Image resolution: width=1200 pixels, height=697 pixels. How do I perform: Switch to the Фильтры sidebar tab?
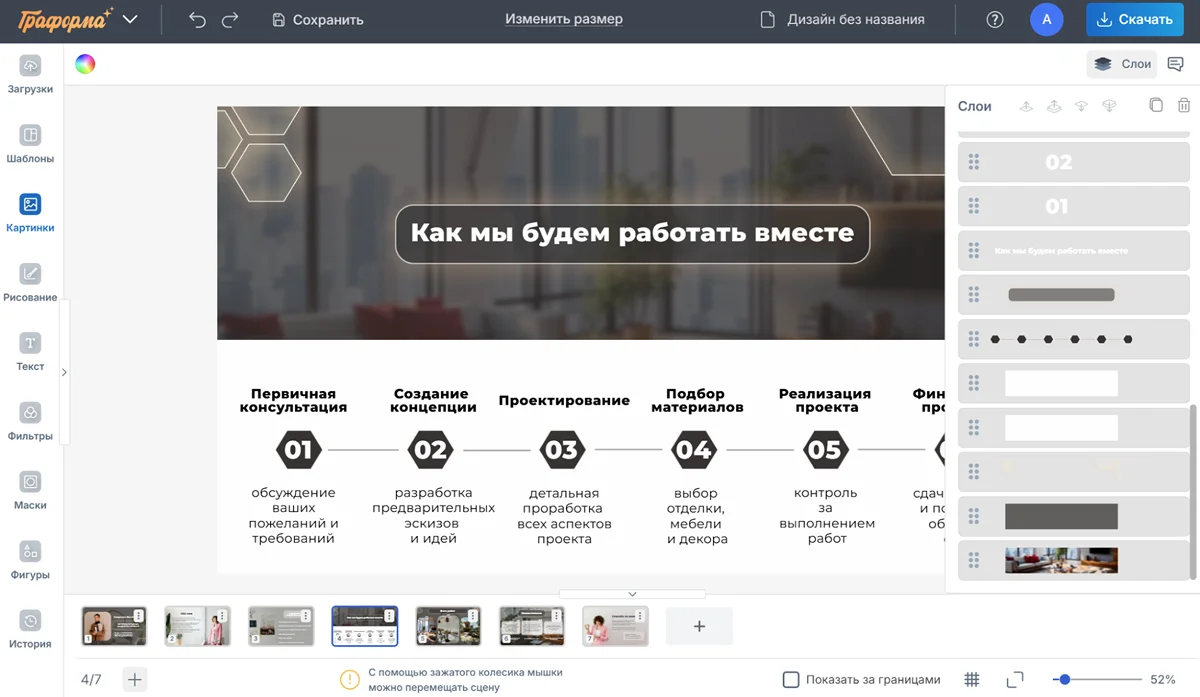pos(30,421)
